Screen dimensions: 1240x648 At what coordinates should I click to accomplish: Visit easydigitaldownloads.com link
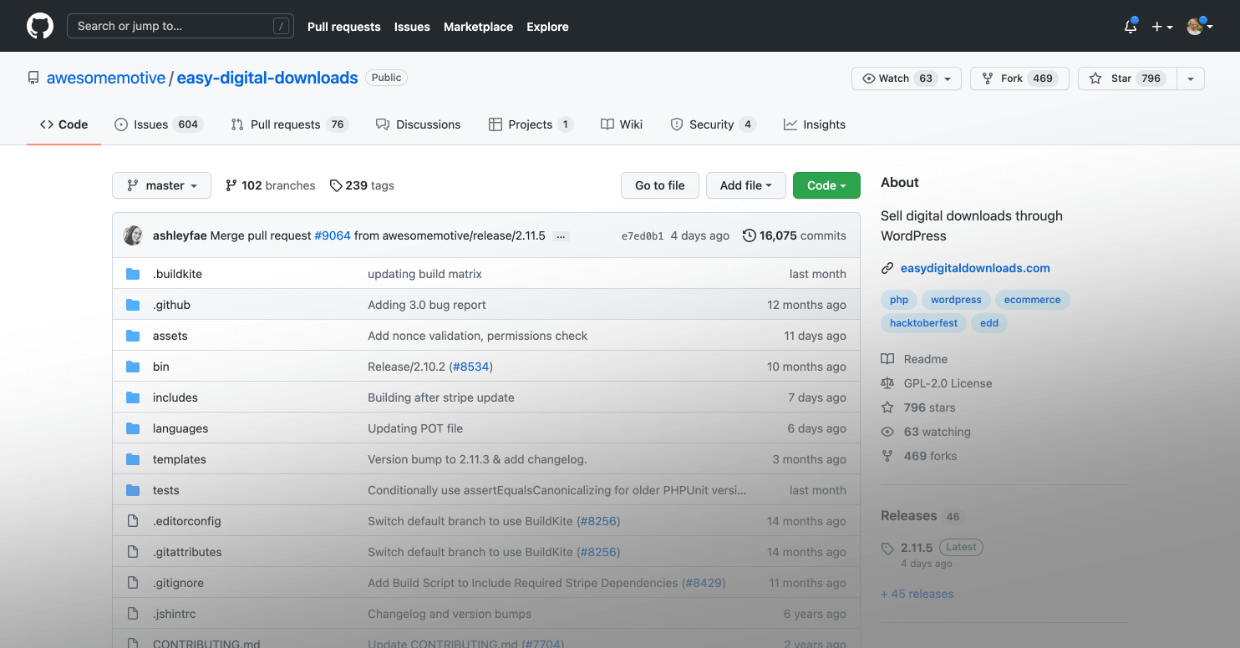[x=975, y=268]
